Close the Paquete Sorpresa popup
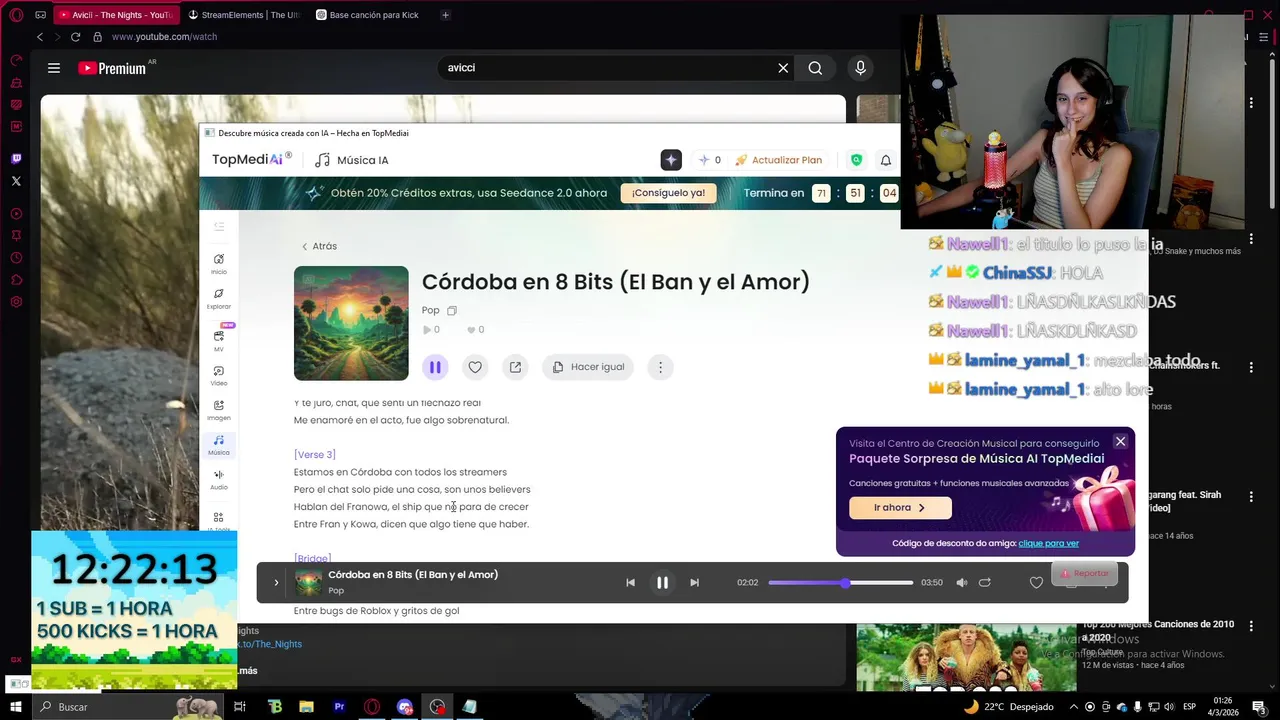The width and height of the screenshot is (1280, 720). (x=1120, y=441)
